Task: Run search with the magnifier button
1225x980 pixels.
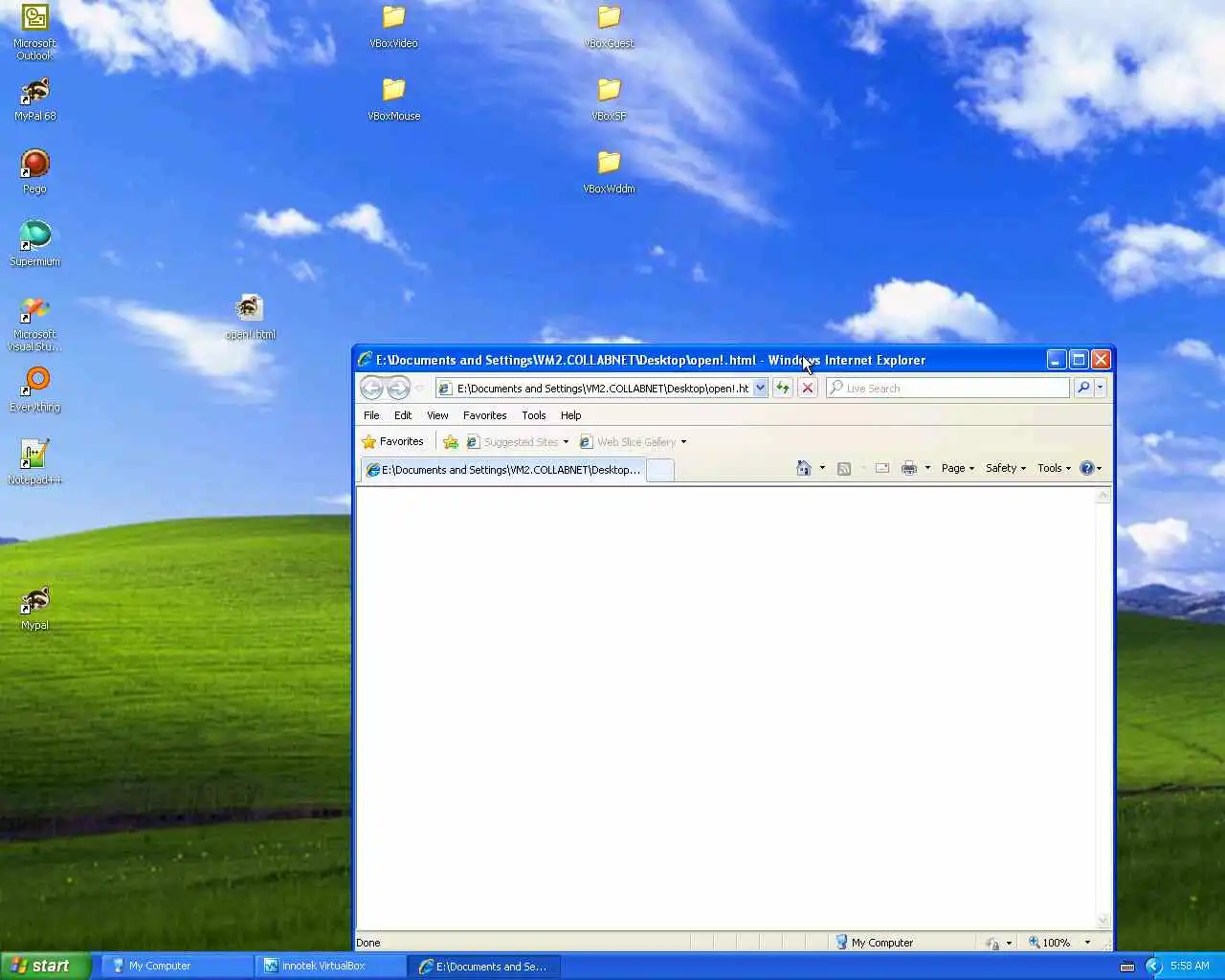Action: click(x=1083, y=388)
